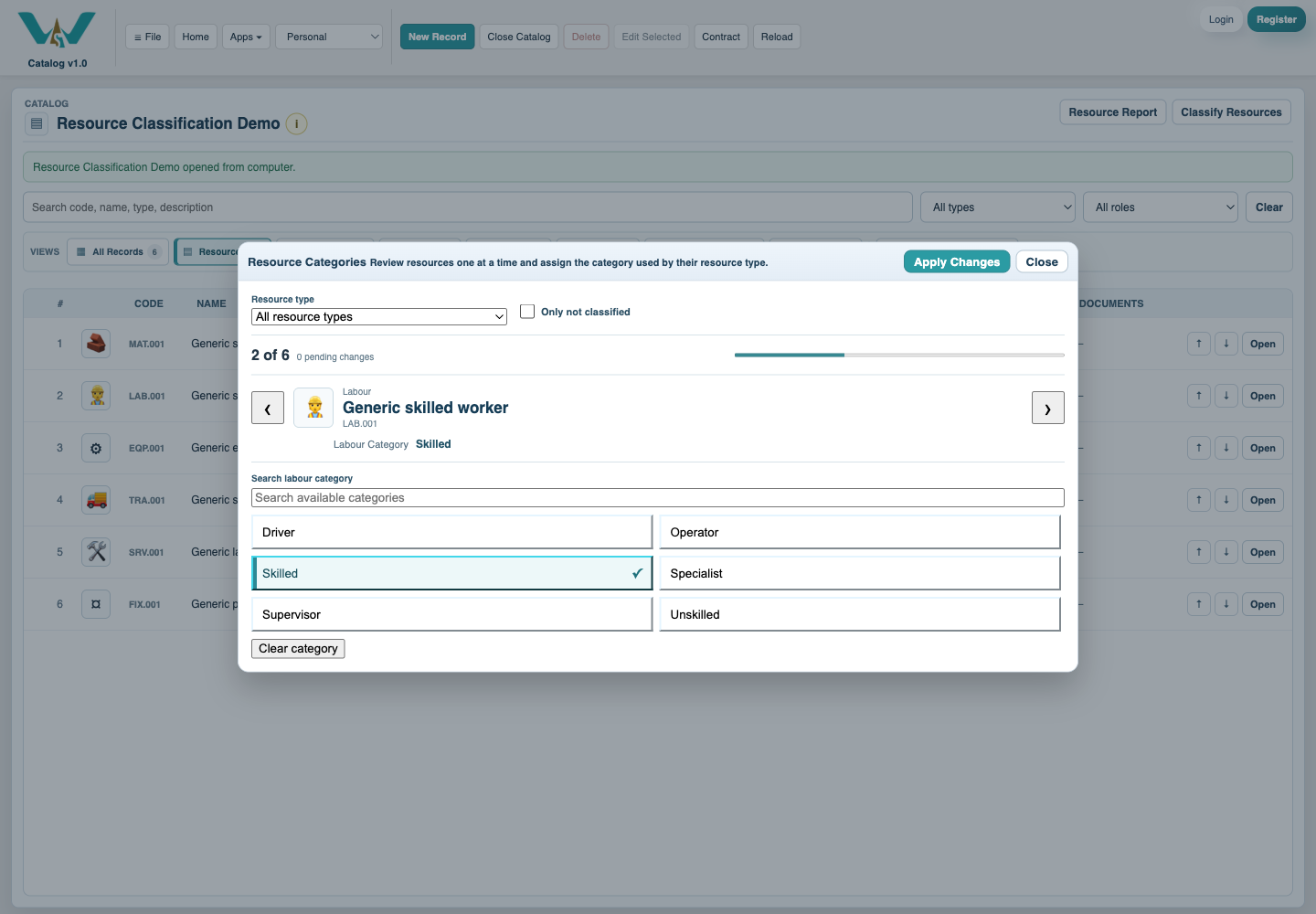Open the Apps menu

[x=246, y=37]
